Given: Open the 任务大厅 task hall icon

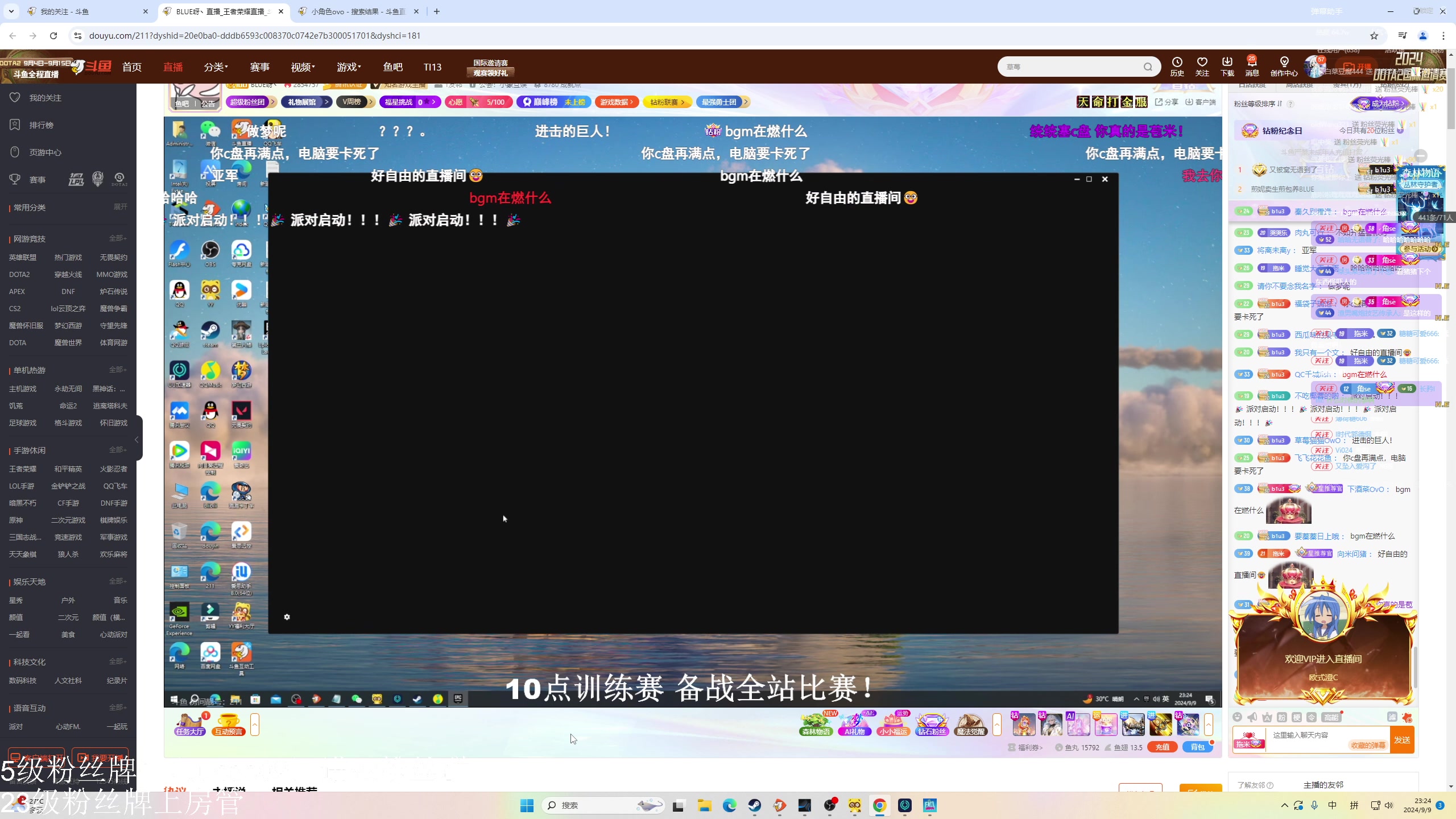Looking at the screenshot, I should (x=190, y=724).
